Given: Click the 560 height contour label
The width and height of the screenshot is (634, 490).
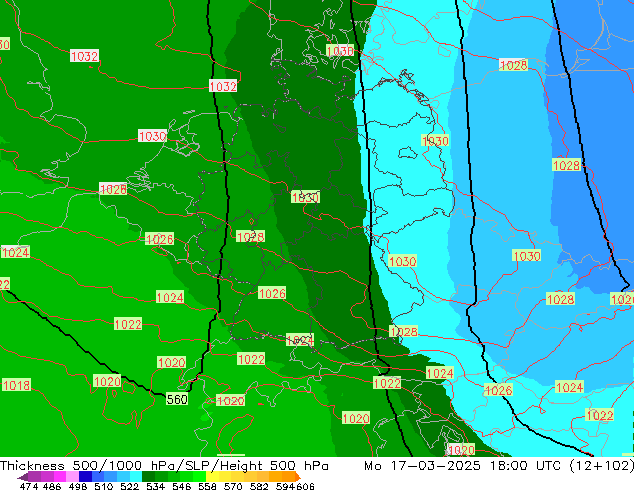Looking at the screenshot, I should pos(177,399).
